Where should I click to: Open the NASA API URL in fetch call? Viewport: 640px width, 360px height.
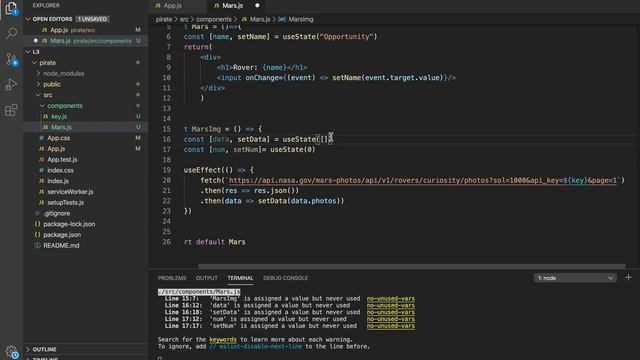click(x=423, y=180)
